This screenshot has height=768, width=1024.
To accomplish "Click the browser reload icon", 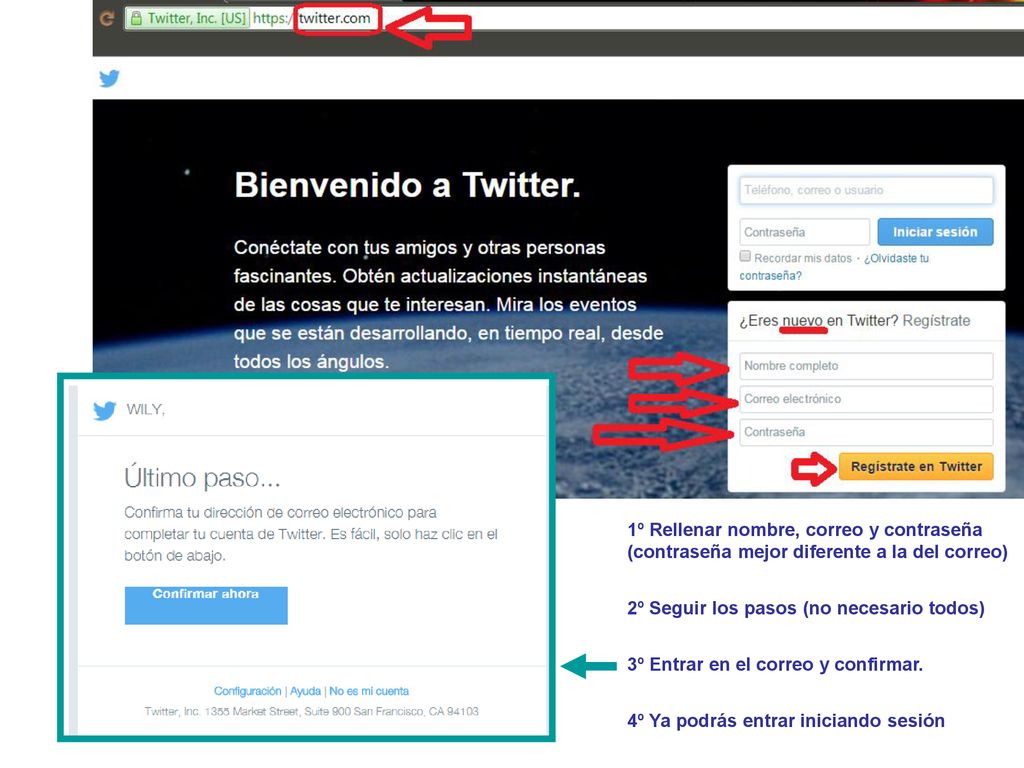I will pyautogui.click(x=107, y=18).
